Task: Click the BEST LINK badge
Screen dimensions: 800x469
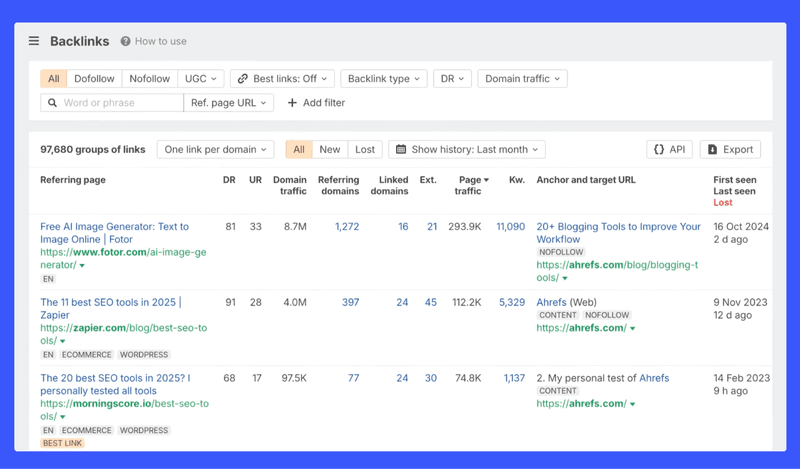Action: click(62, 443)
